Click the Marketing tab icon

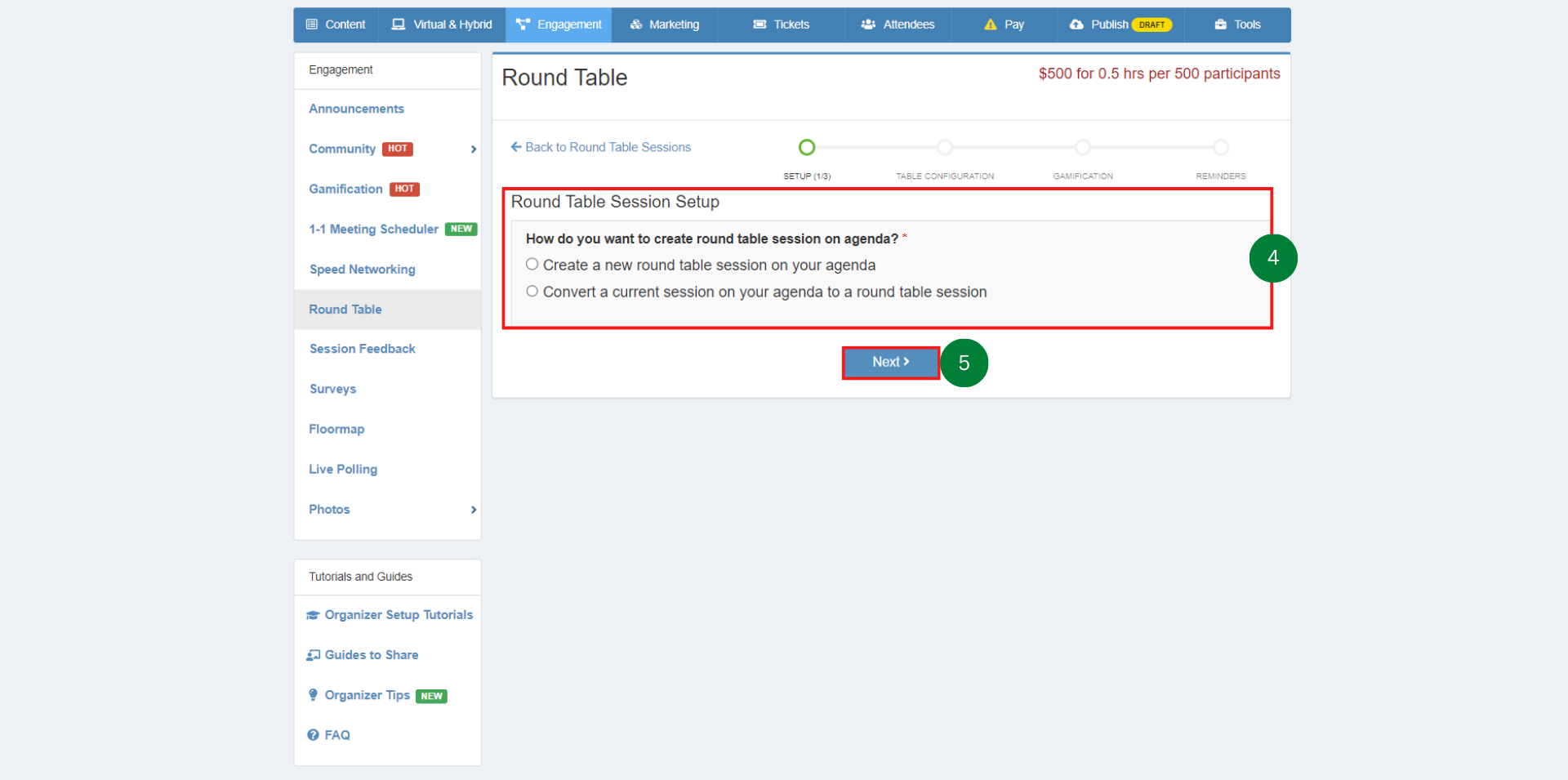coord(636,25)
